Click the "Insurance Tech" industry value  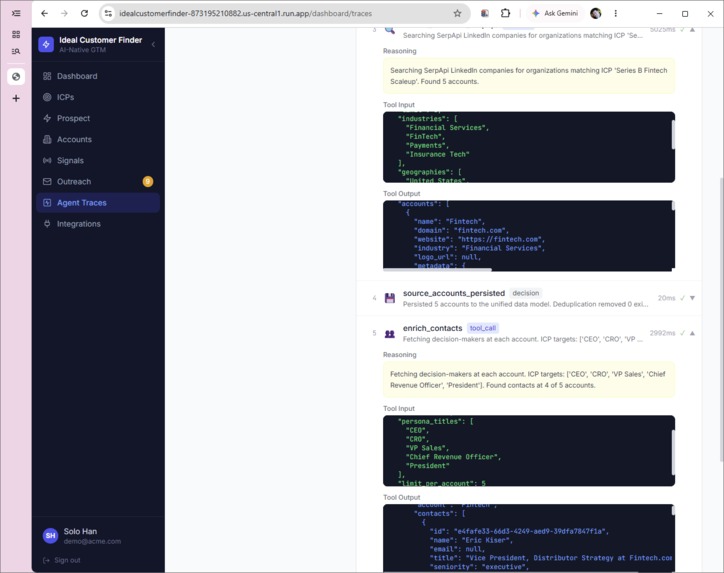click(x=437, y=155)
